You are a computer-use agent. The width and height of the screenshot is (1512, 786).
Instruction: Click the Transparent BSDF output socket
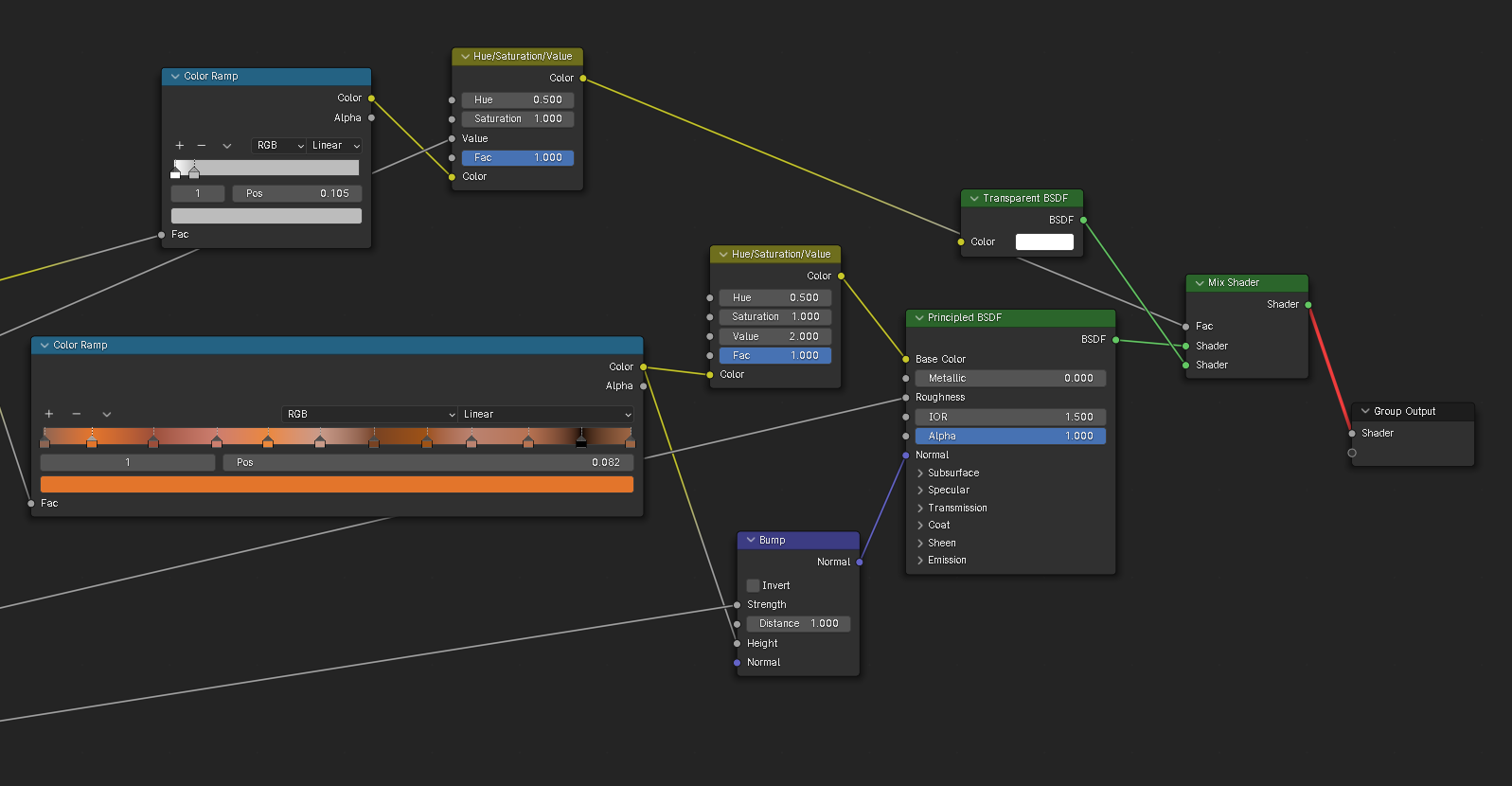point(1084,221)
